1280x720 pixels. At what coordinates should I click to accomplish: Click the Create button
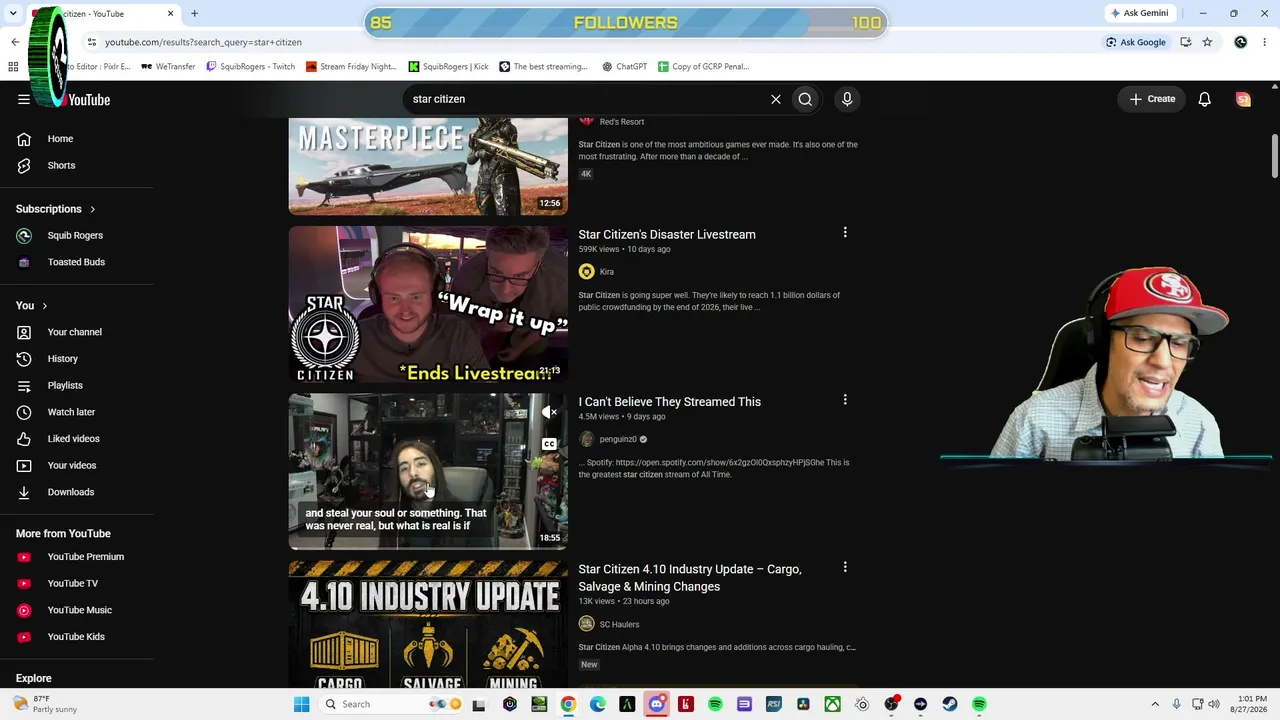(1152, 99)
